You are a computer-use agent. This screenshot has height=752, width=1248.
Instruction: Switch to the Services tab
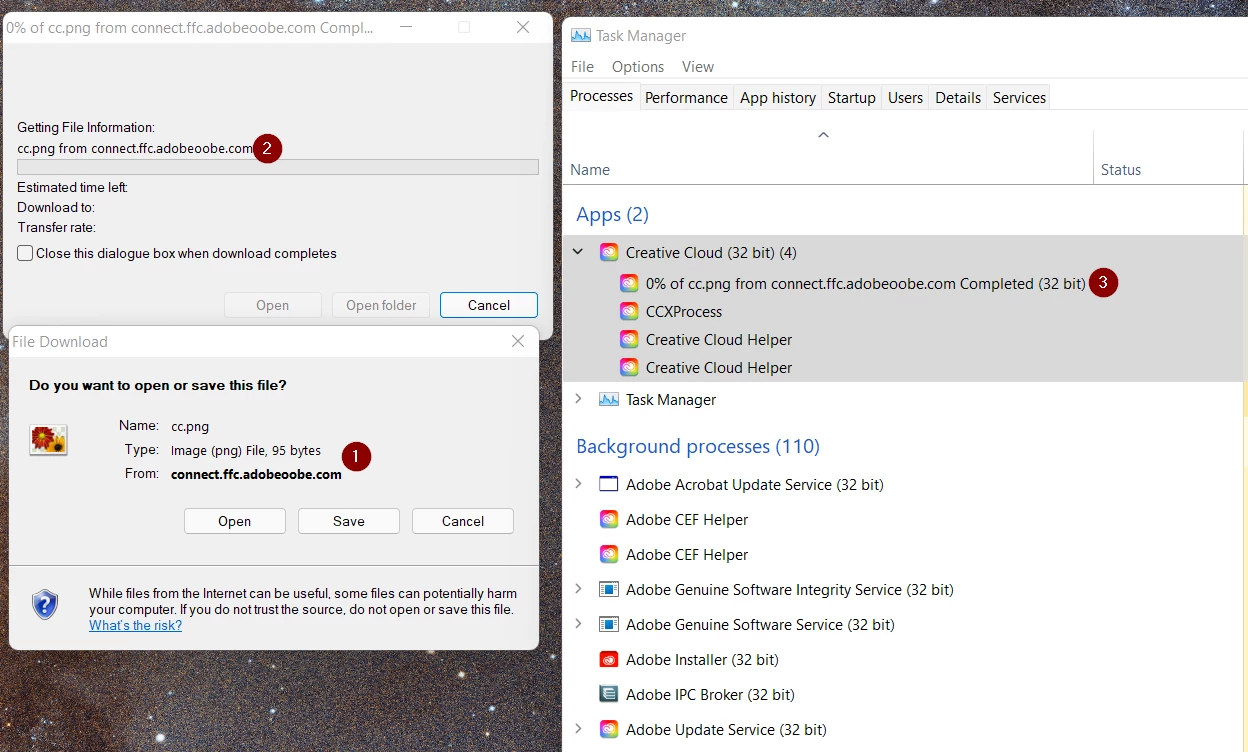[x=1019, y=97]
